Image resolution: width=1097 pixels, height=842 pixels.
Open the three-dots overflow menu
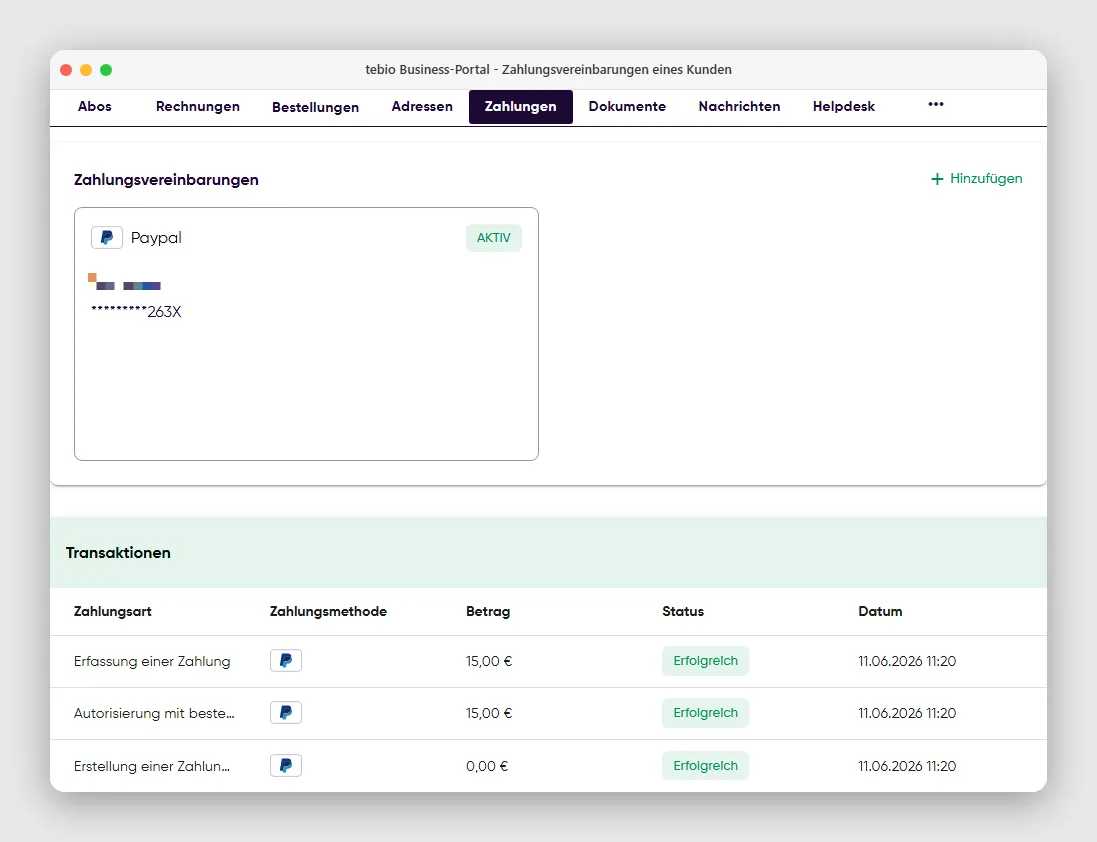point(935,104)
